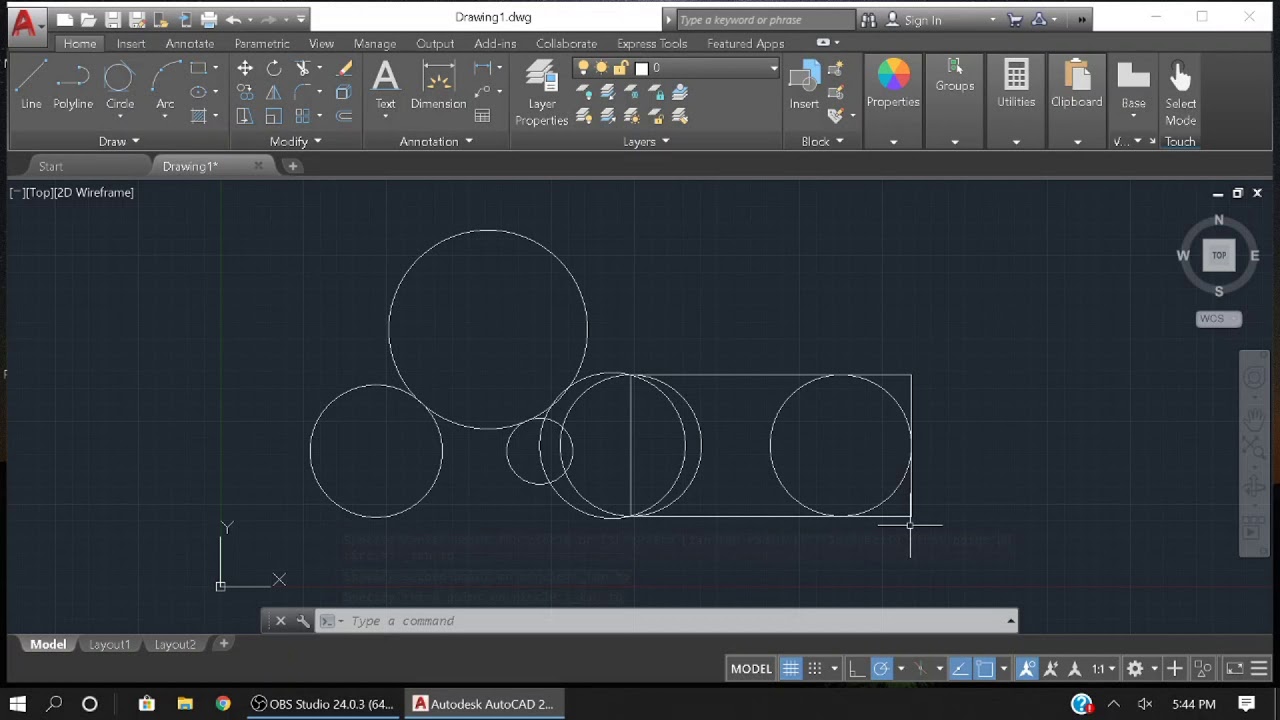
Task: Open the multiline Text tool
Action: point(385,85)
